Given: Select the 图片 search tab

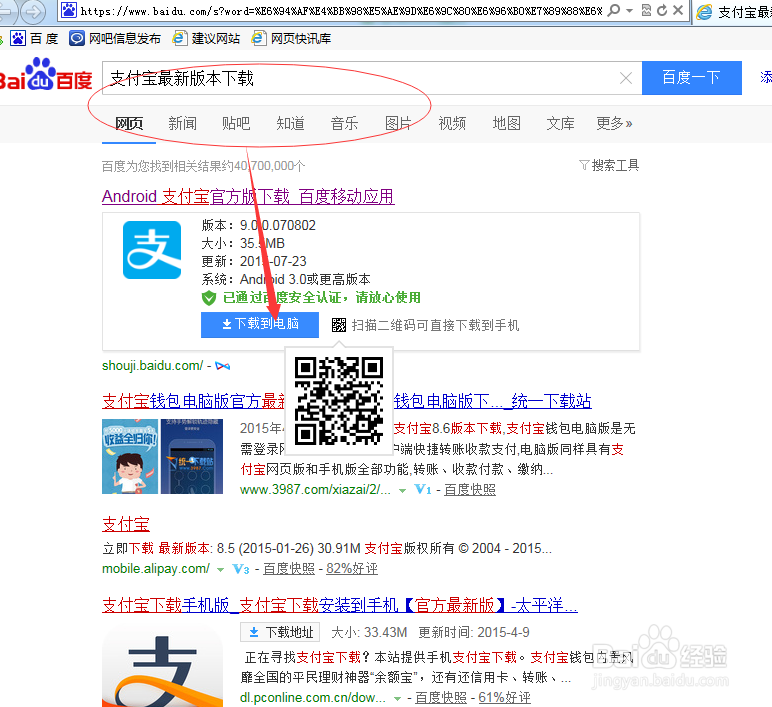Looking at the screenshot, I should tap(398, 123).
